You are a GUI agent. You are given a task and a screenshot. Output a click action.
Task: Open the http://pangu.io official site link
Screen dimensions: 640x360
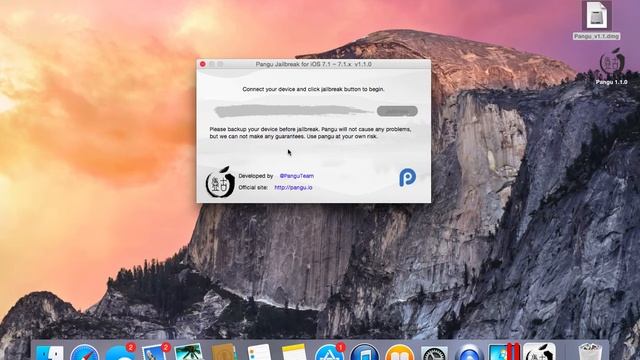(x=293, y=187)
